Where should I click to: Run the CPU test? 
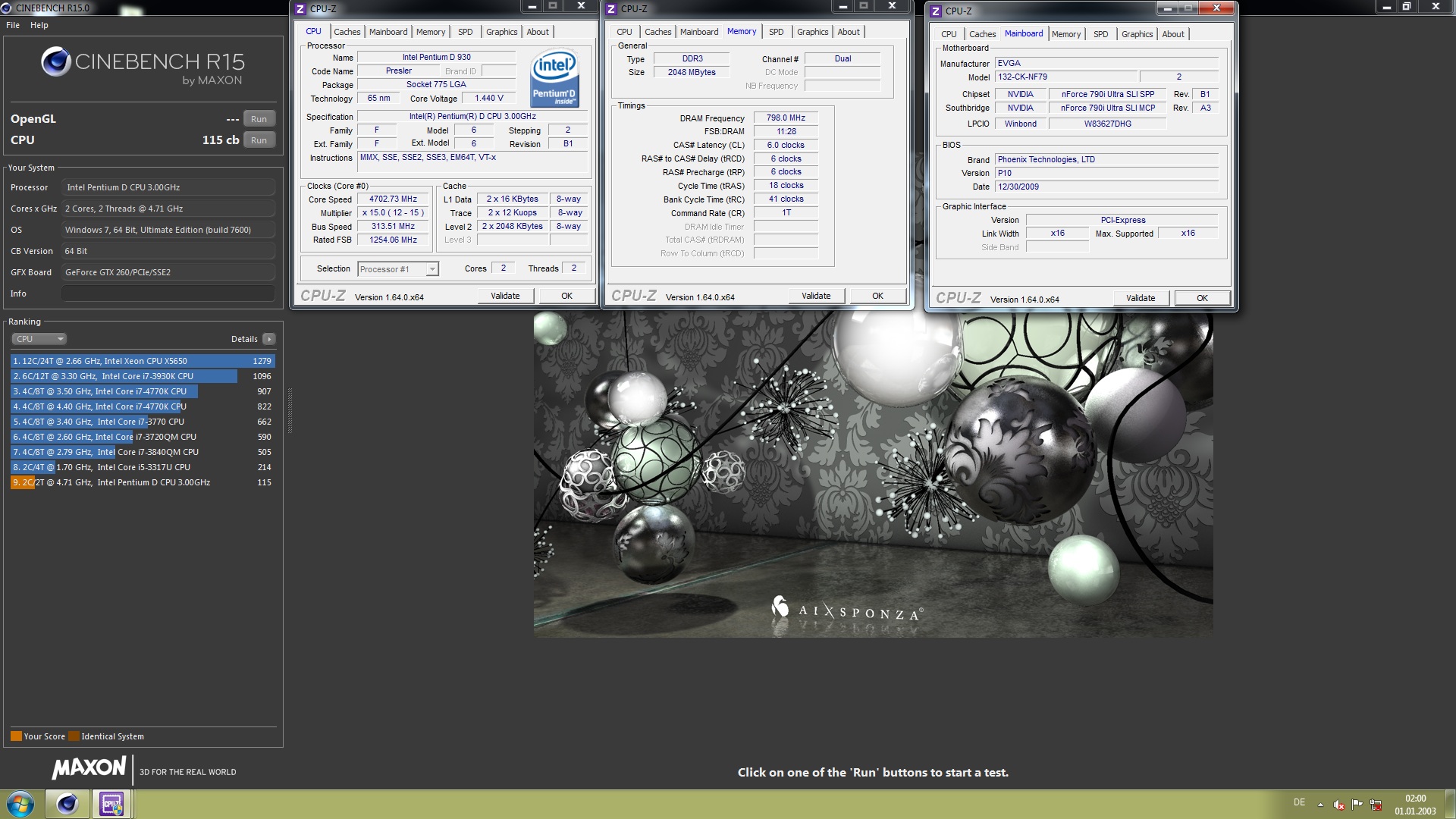(x=259, y=140)
